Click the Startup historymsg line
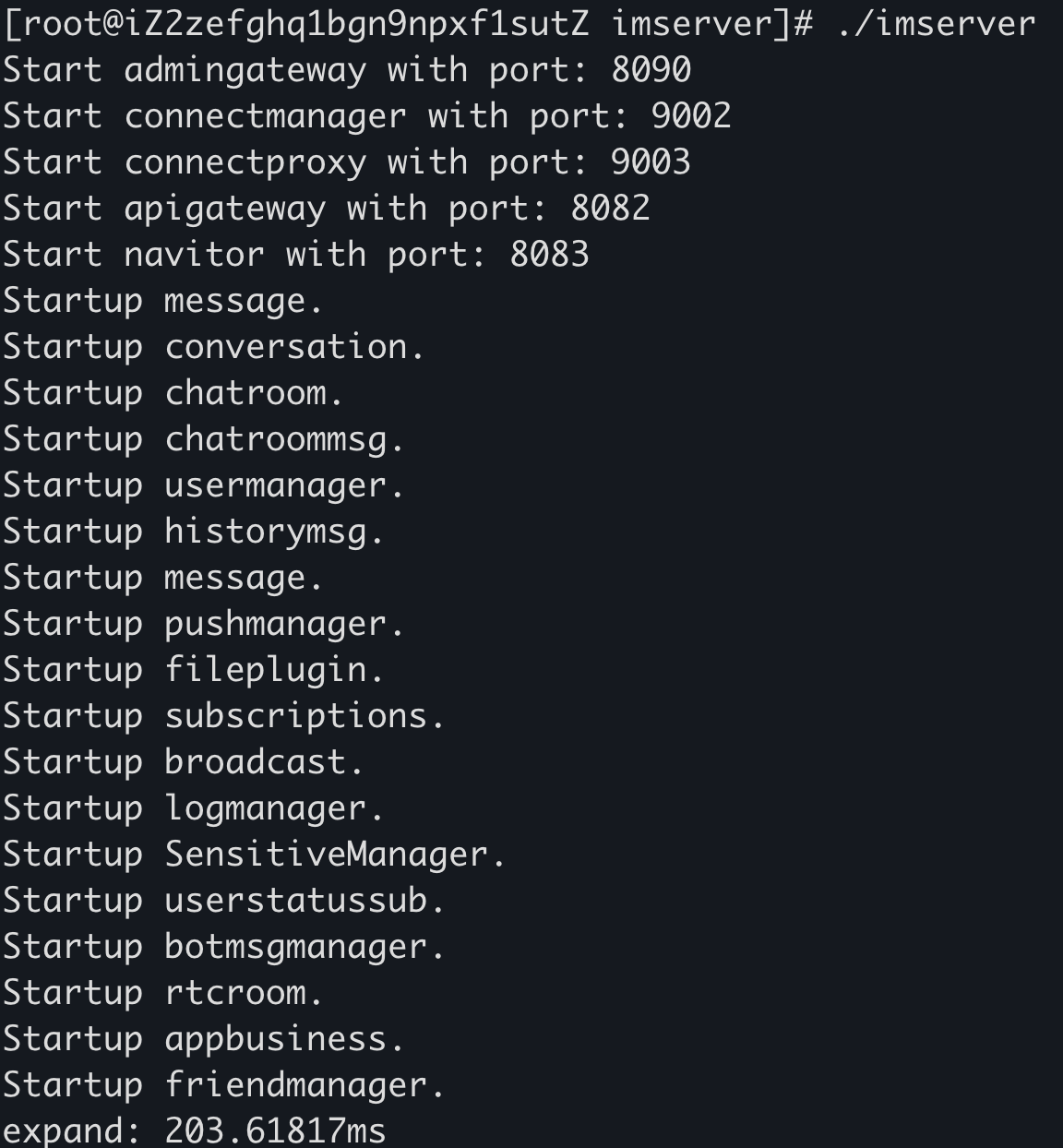This screenshot has width=1063, height=1148. 194,532
